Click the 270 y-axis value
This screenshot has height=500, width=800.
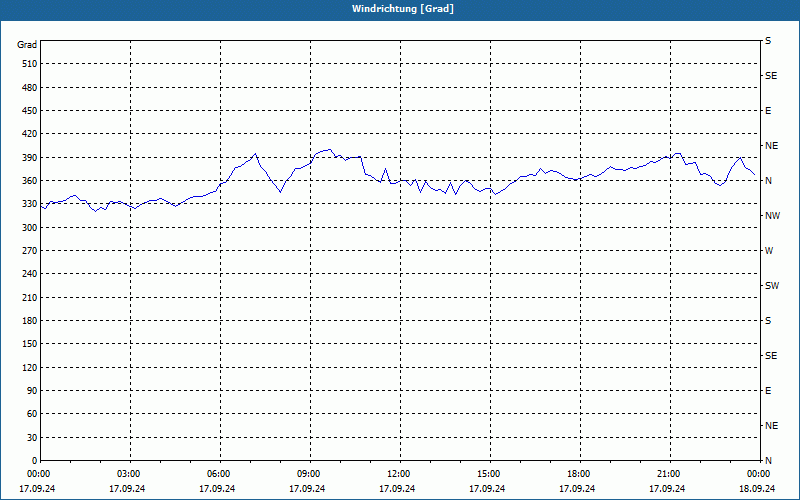(x=30, y=251)
